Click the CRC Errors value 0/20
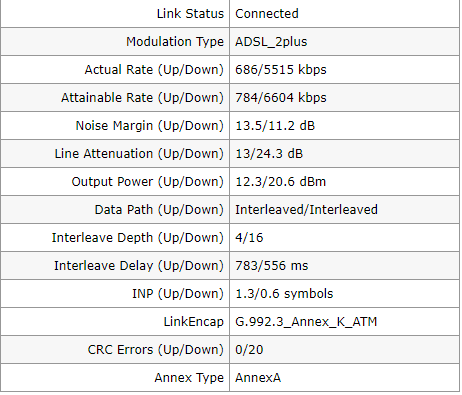462x395 pixels. pos(249,350)
